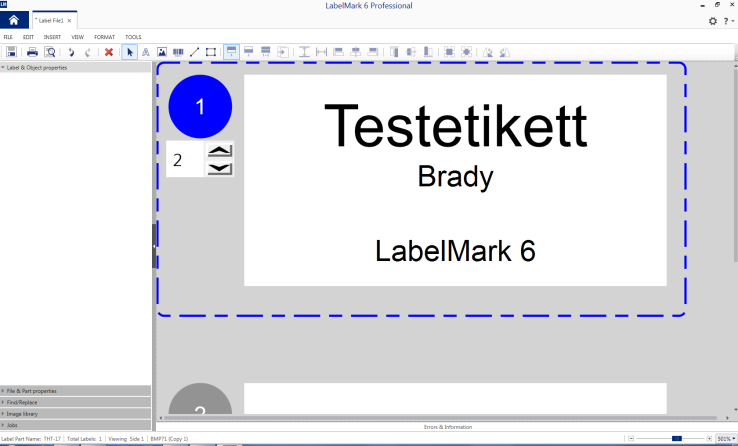Viewport: 738px width, 446px height.
Task: Decrease copies with down arrow
Action: [x=220, y=168]
